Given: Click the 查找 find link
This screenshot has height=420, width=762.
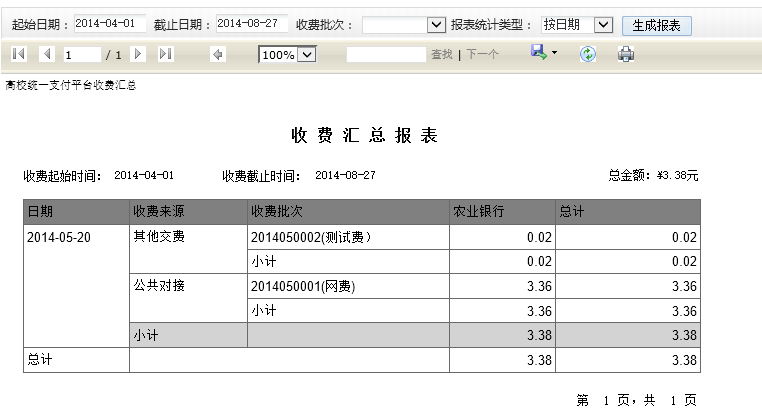Looking at the screenshot, I should click(x=441, y=54).
